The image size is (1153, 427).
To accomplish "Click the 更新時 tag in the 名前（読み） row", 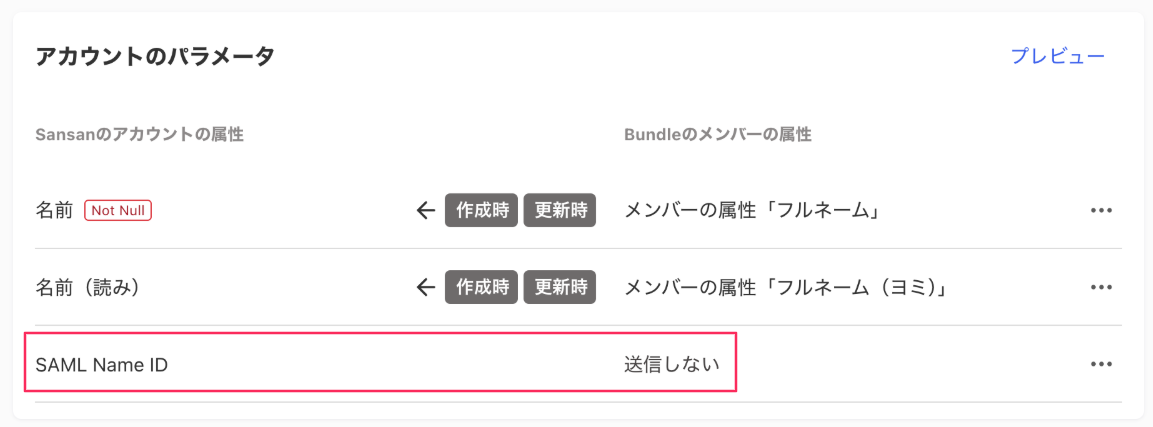I will click(560, 287).
